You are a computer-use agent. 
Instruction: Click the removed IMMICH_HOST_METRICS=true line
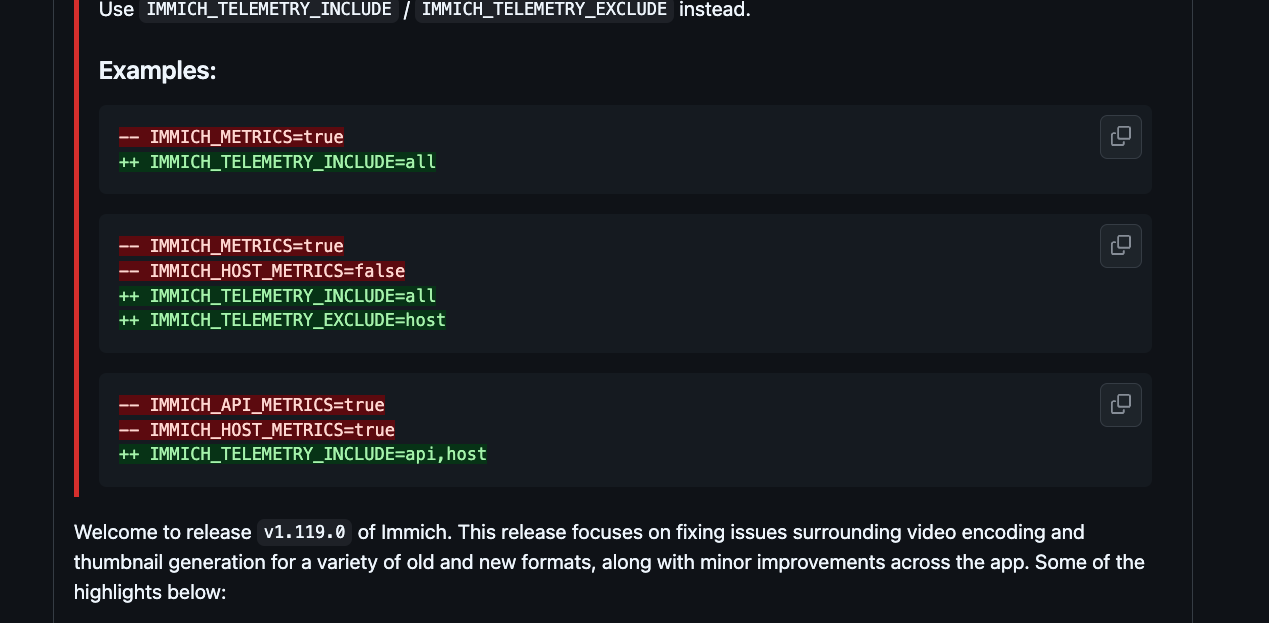tap(257, 430)
